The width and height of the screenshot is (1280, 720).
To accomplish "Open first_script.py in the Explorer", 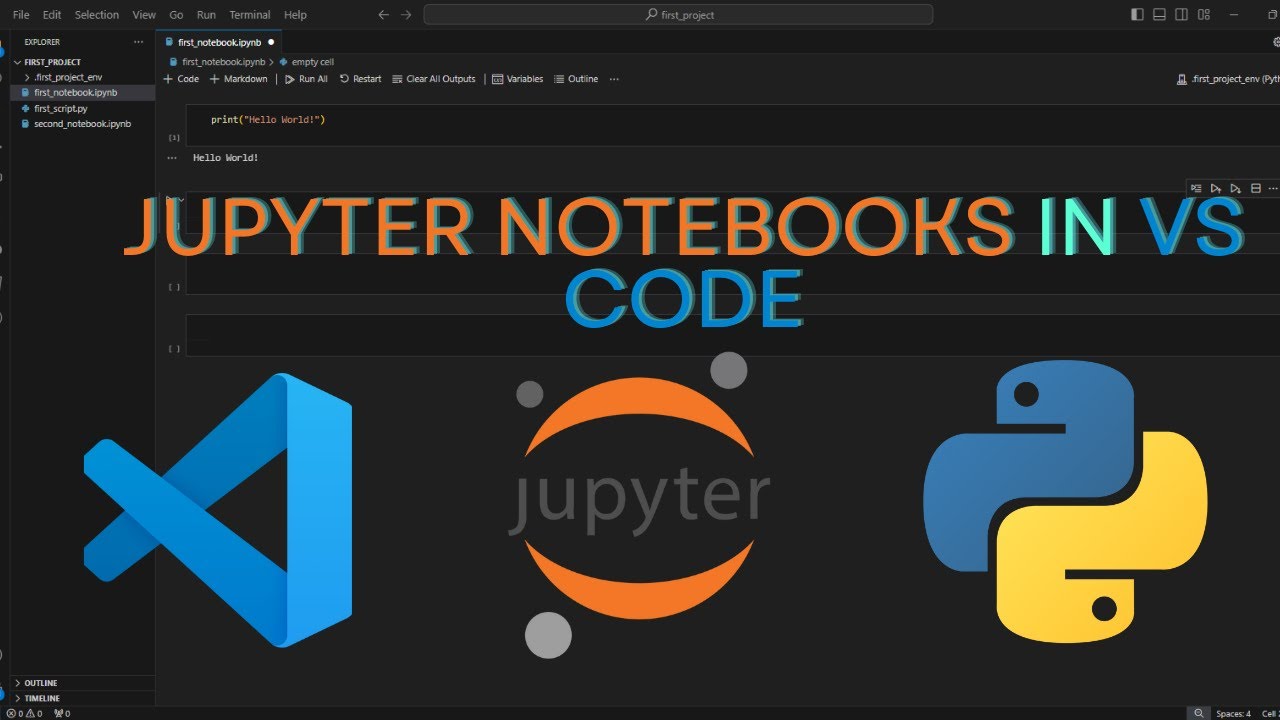I will coord(83,108).
